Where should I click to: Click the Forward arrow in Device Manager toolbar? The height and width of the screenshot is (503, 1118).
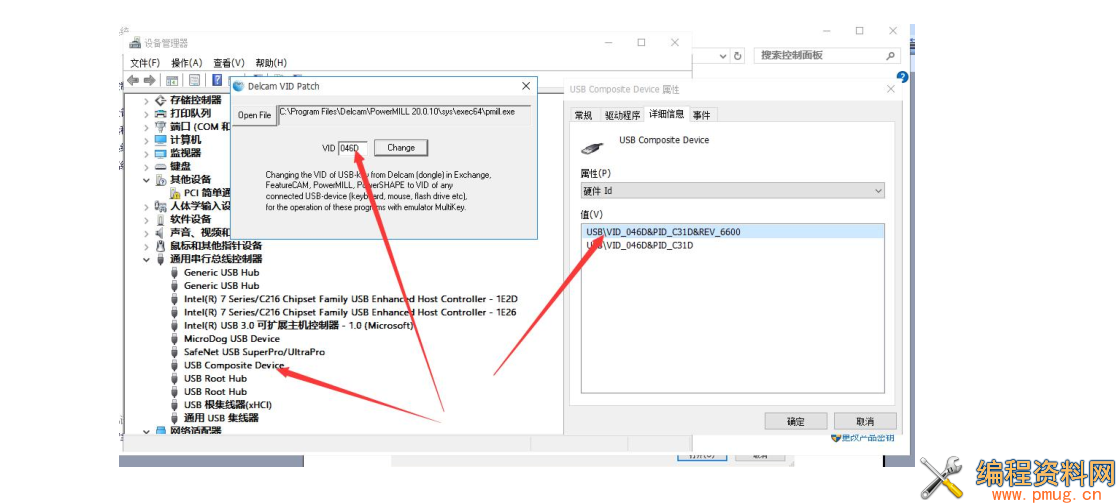[x=149, y=80]
